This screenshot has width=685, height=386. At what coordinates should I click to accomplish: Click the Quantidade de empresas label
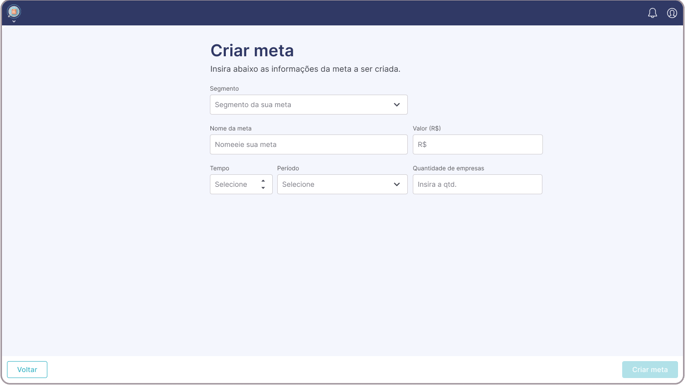coord(448,168)
